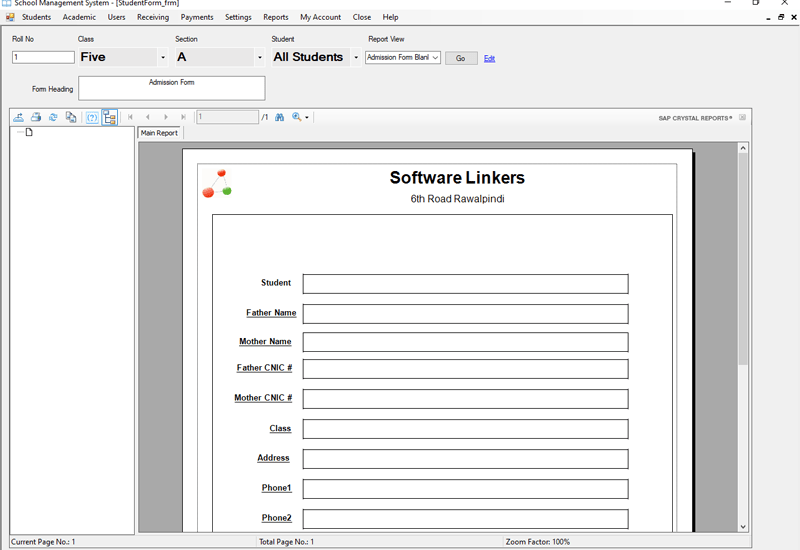Go to previous page arrow
The width and height of the screenshot is (800, 550).
click(x=148, y=117)
